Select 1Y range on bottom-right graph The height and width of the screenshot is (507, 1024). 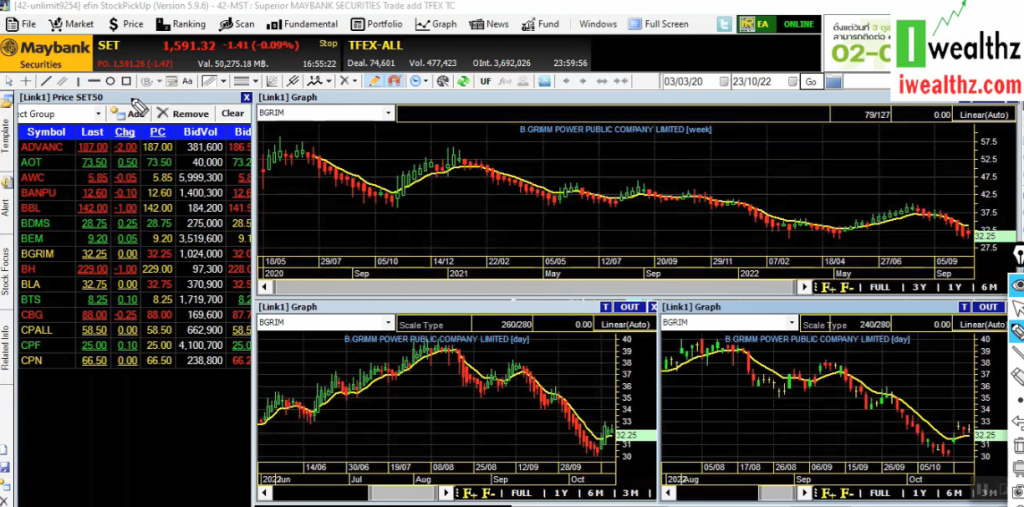[919, 493]
